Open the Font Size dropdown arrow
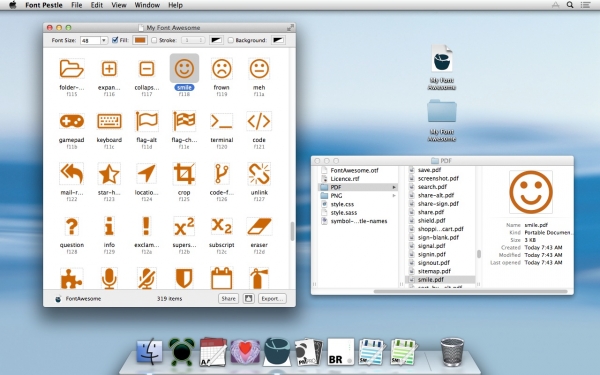The height and width of the screenshot is (375, 600). 104,40
